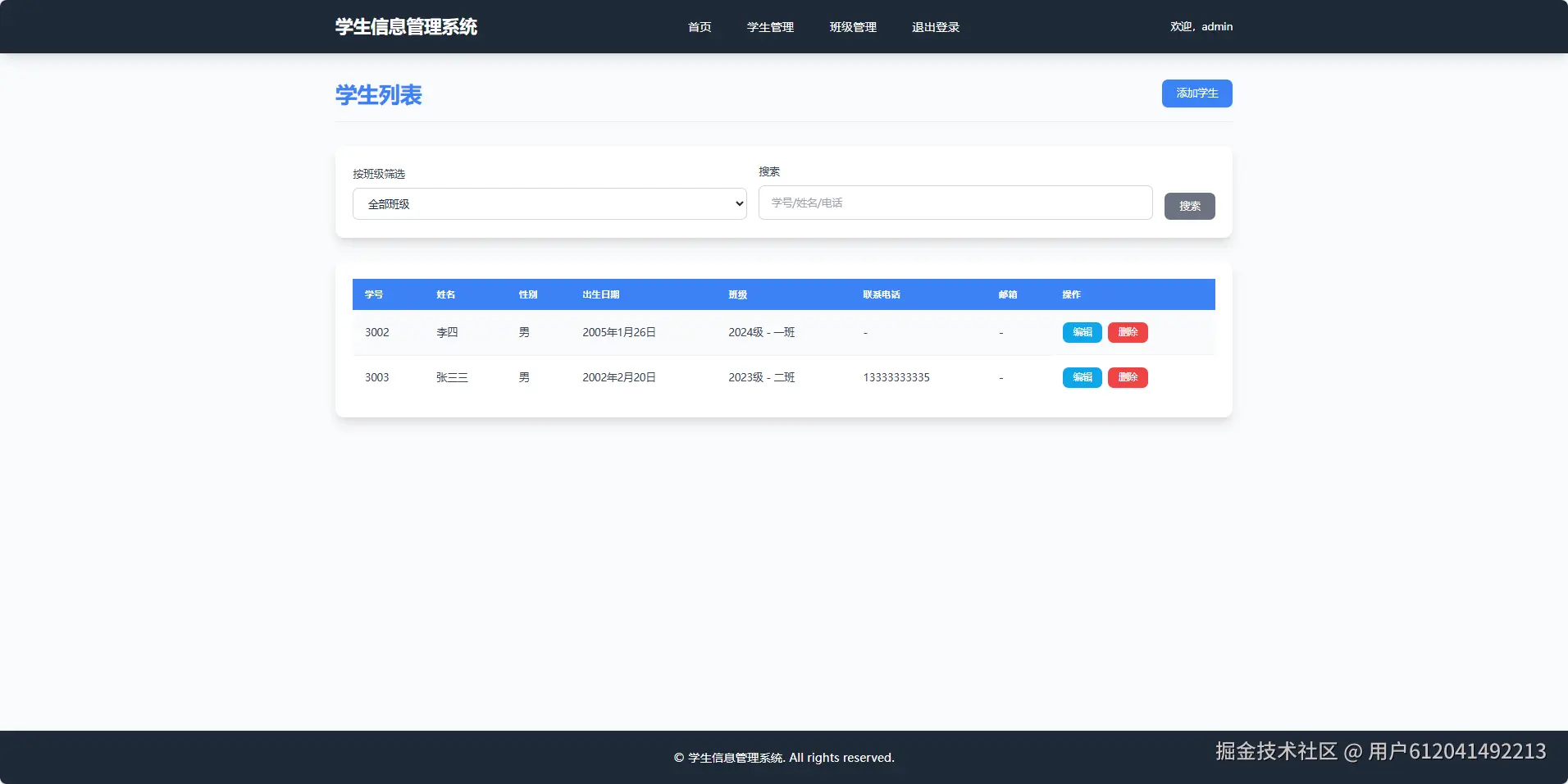The height and width of the screenshot is (784, 1568).
Task: Delete student 李四 with 删除 button
Action: pyautogui.click(x=1127, y=332)
